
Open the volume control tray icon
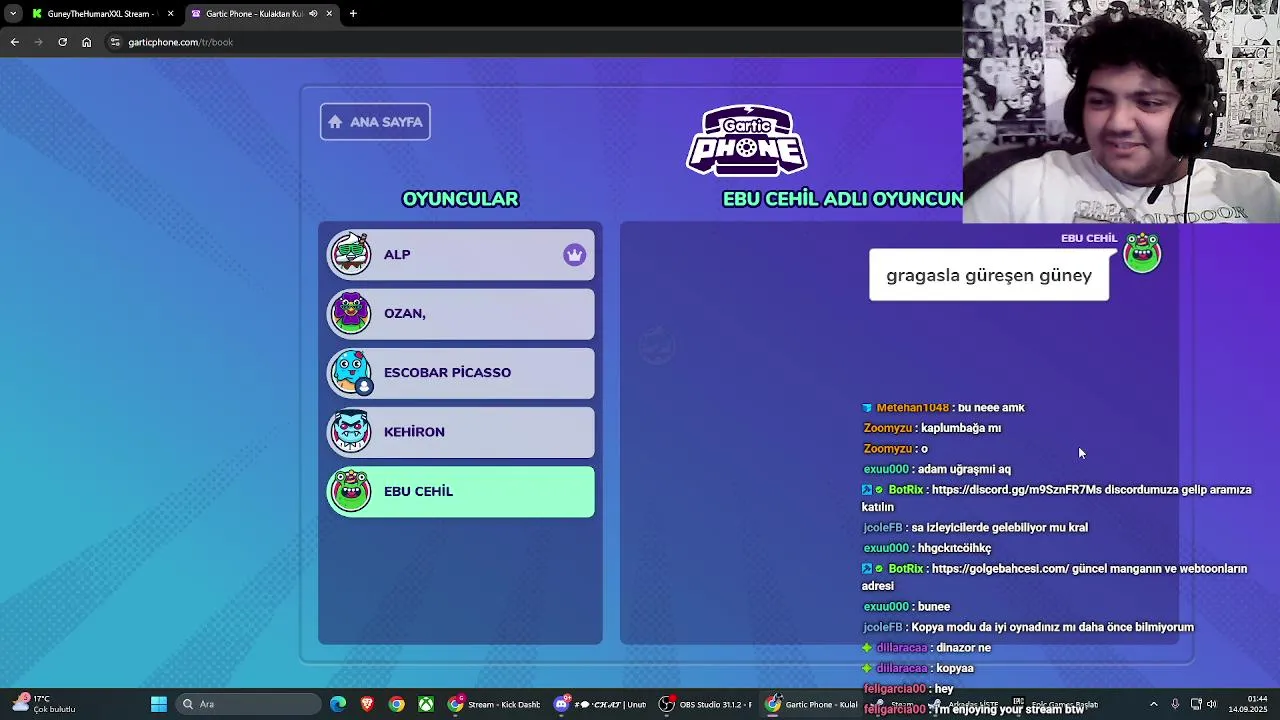pyautogui.click(x=1211, y=704)
